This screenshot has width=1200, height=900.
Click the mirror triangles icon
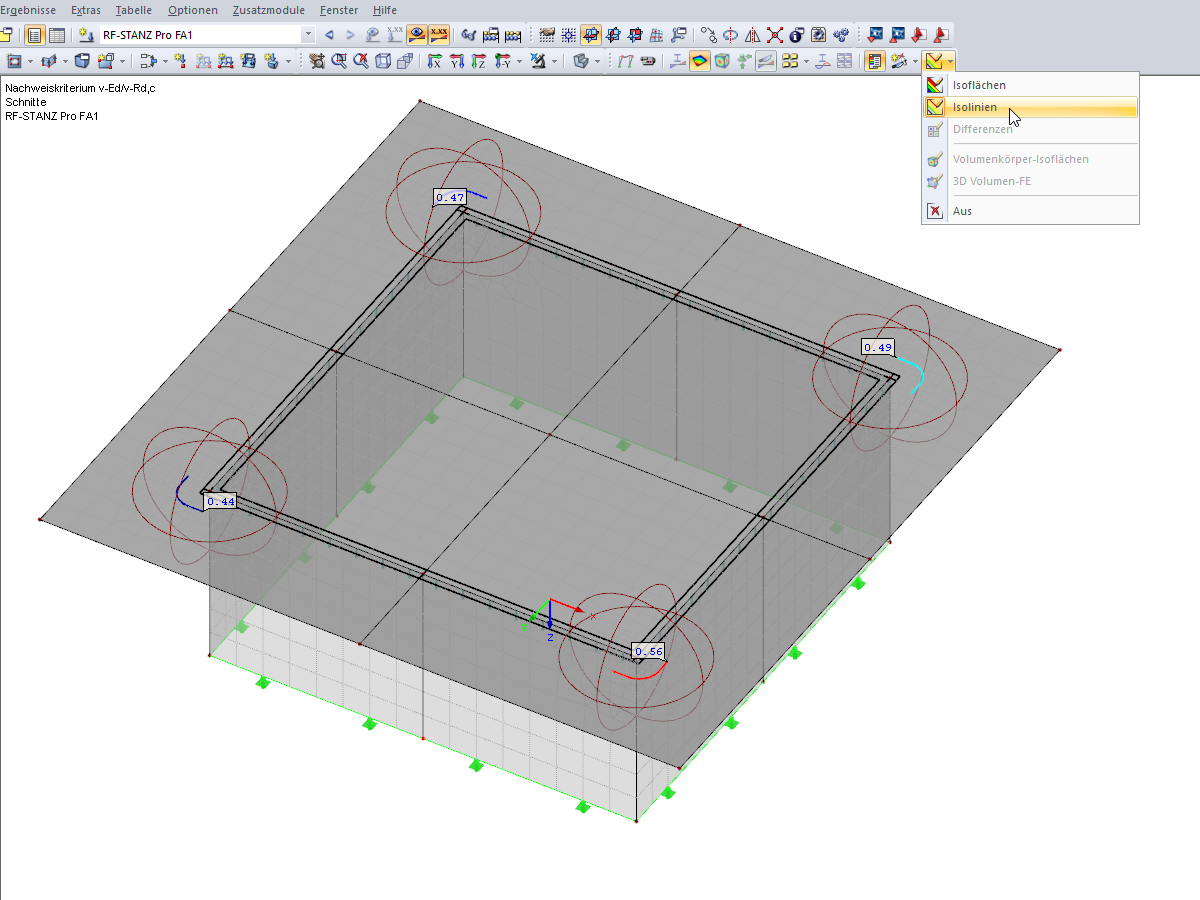752,35
